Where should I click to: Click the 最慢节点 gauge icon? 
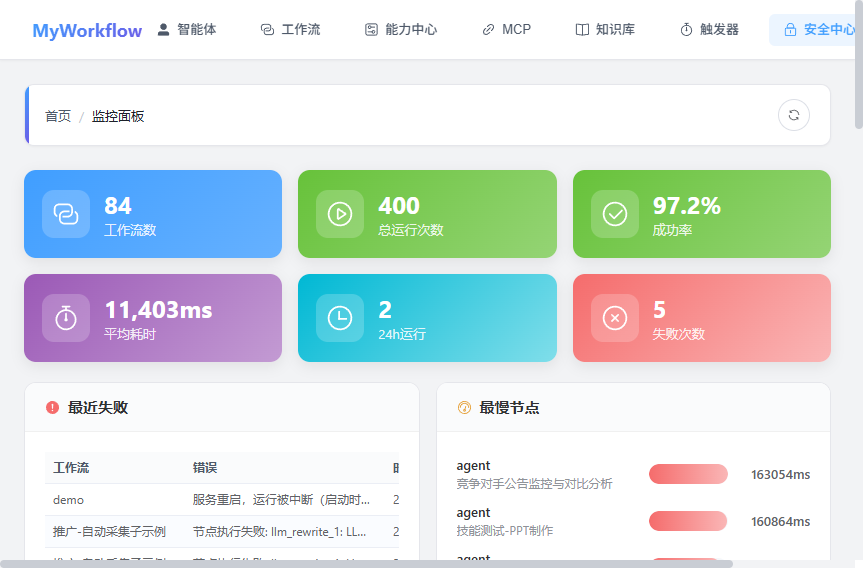coord(464,408)
